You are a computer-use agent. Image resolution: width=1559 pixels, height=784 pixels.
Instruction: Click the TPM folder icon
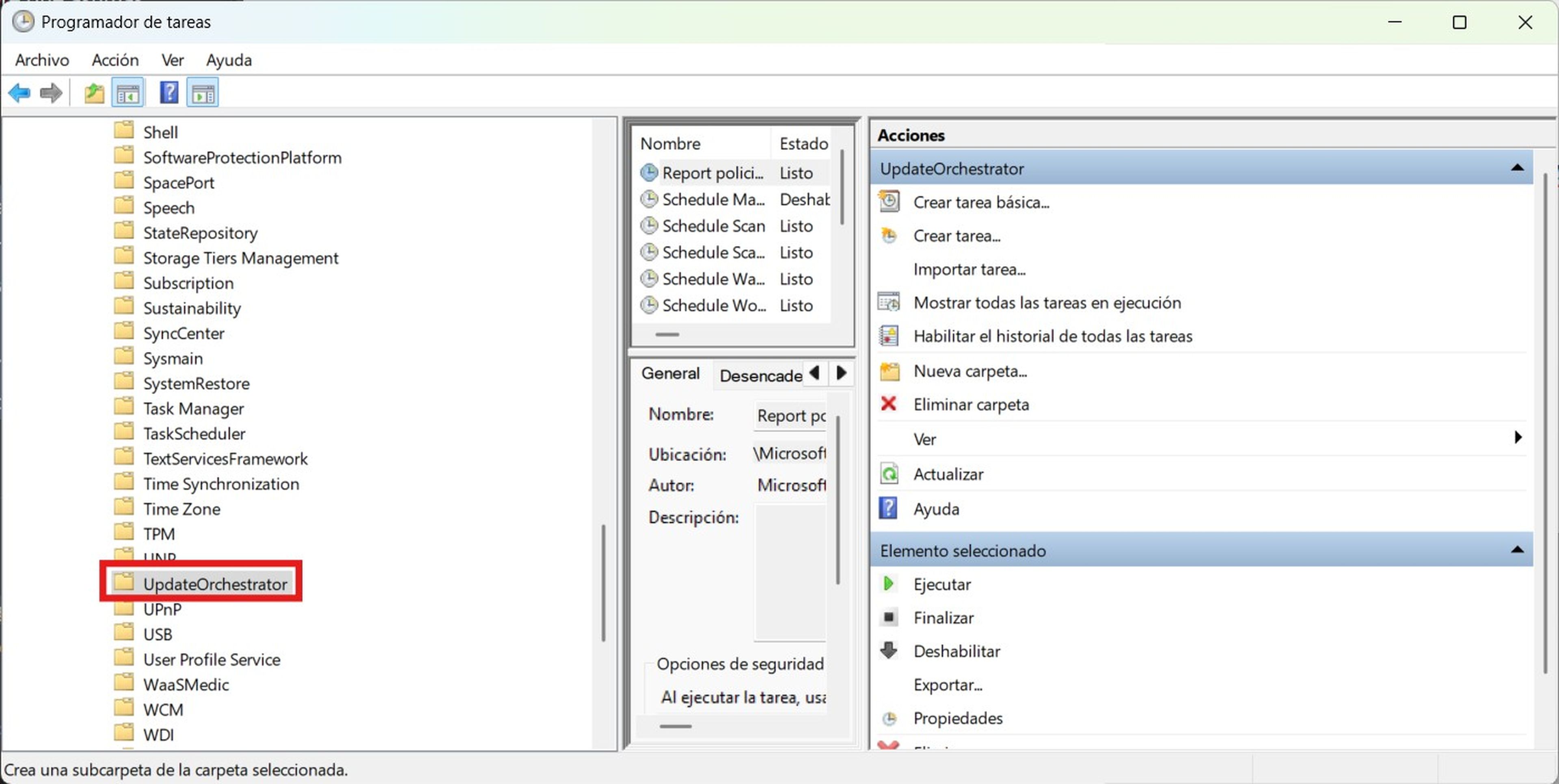point(124,532)
